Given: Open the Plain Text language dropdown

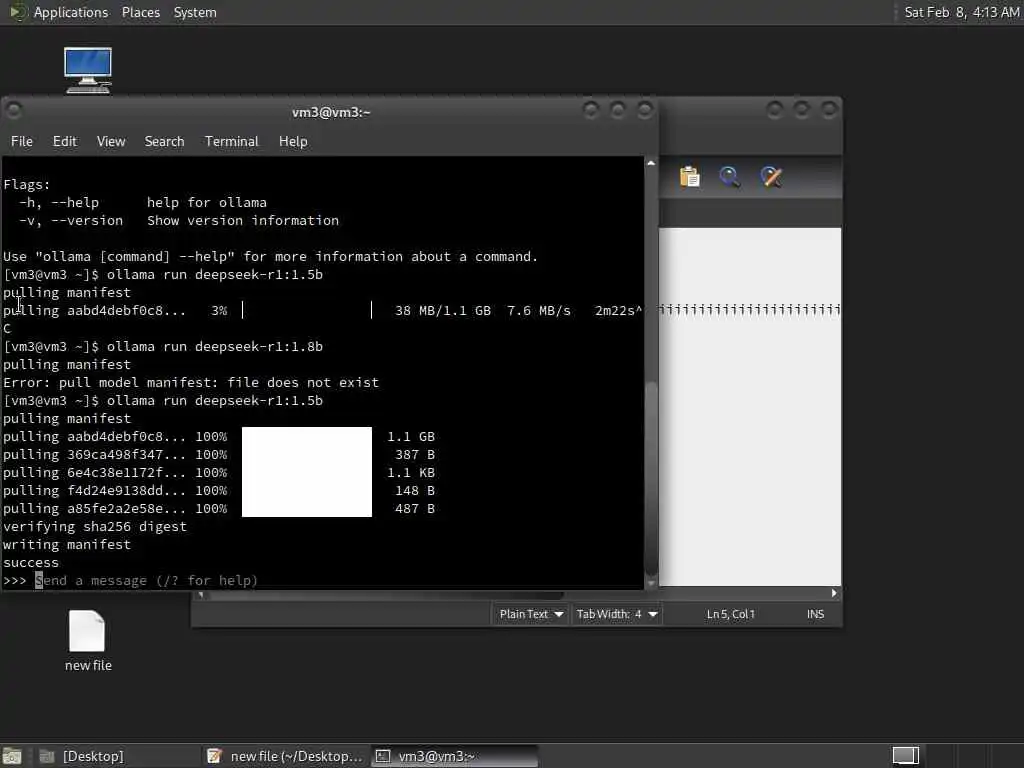Looking at the screenshot, I should 531,614.
